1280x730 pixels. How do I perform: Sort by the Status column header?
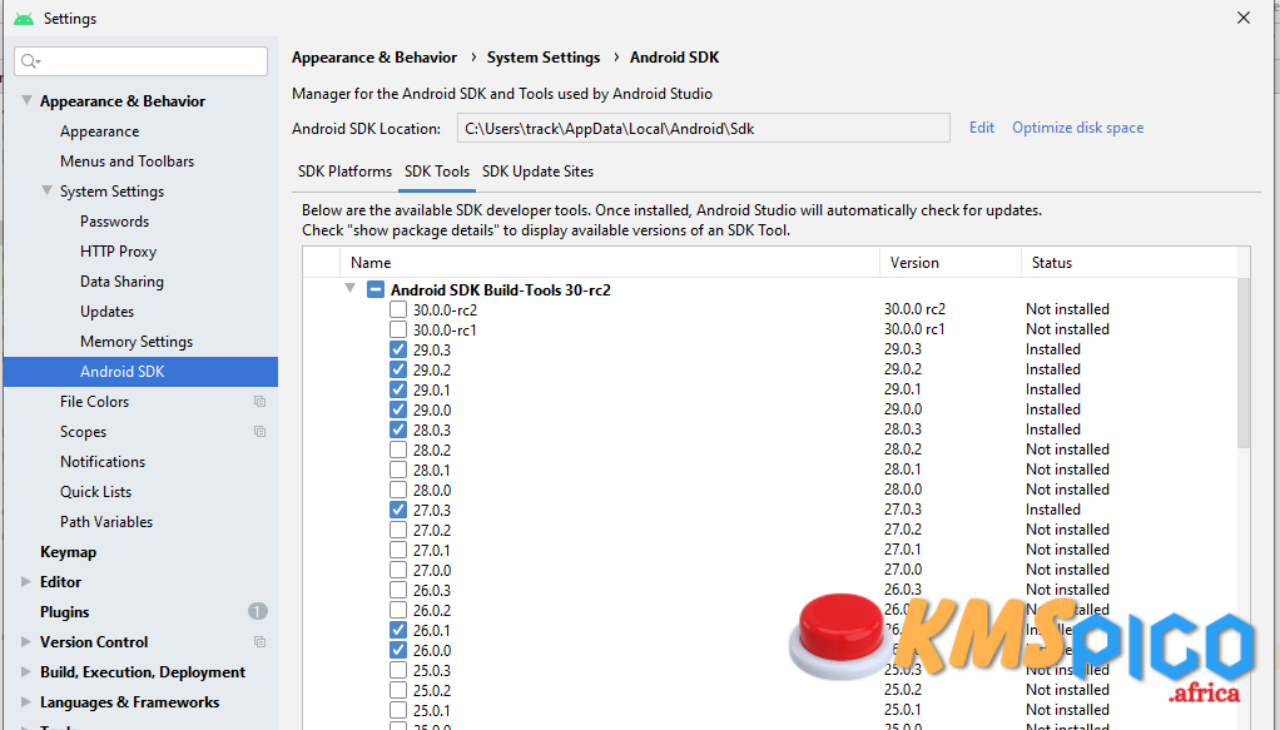[x=1128, y=263]
